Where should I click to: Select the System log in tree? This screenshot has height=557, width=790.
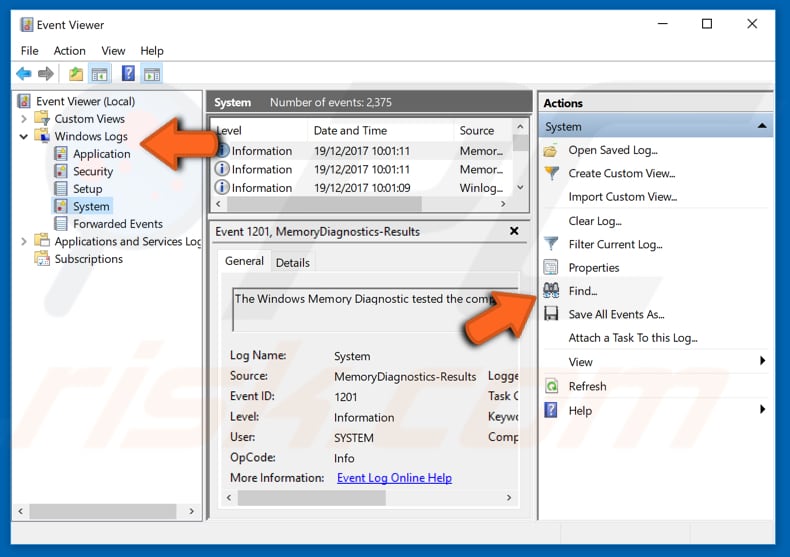pyautogui.click(x=91, y=206)
